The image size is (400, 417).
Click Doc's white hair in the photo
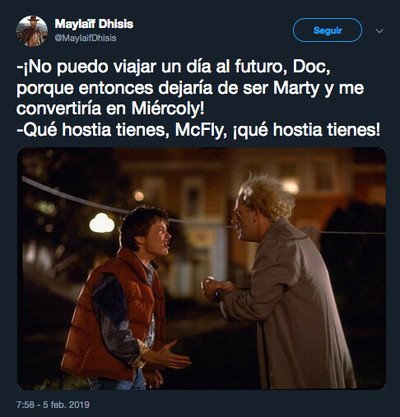(269, 197)
